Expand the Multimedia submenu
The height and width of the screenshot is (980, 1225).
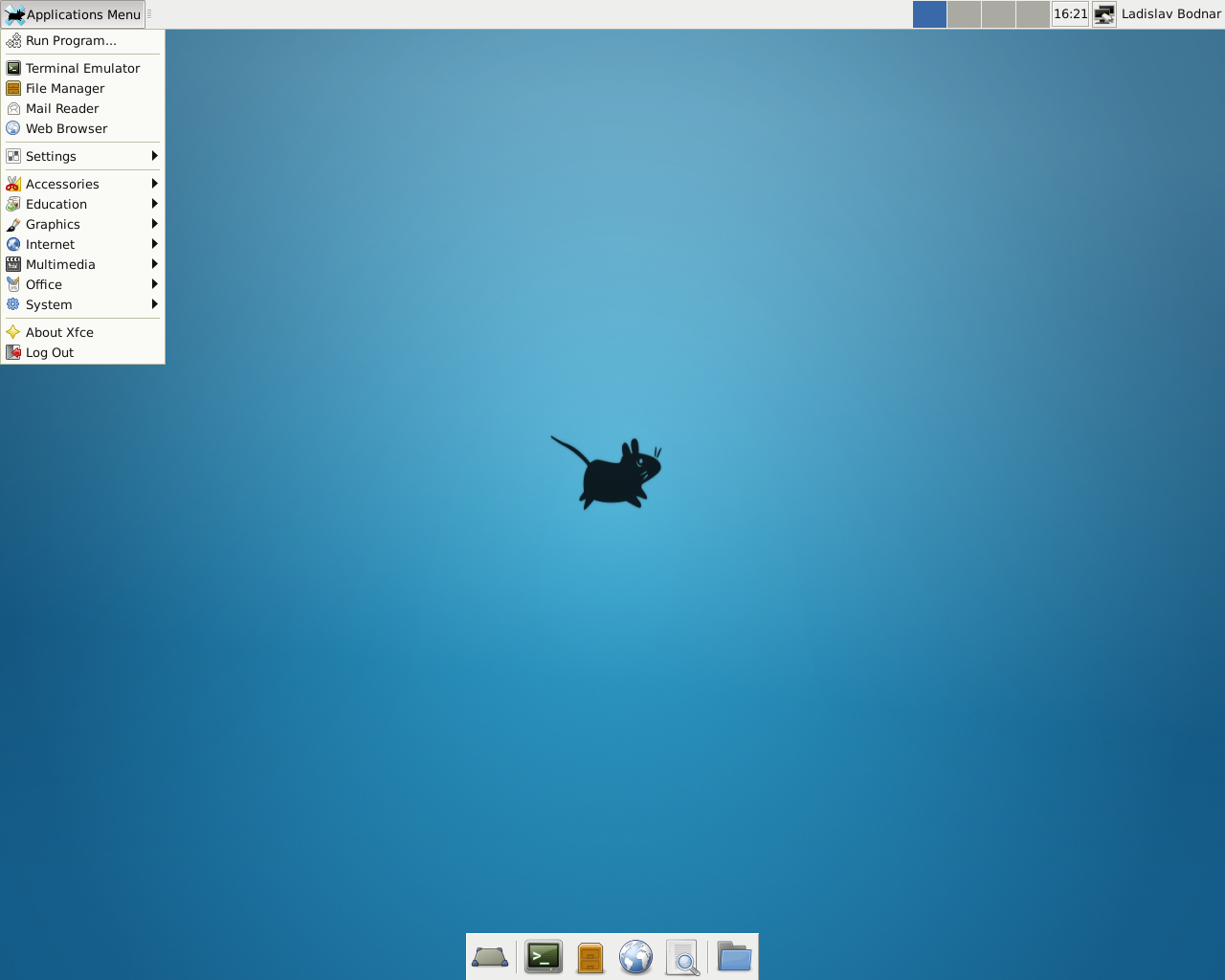tap(83, 264)
